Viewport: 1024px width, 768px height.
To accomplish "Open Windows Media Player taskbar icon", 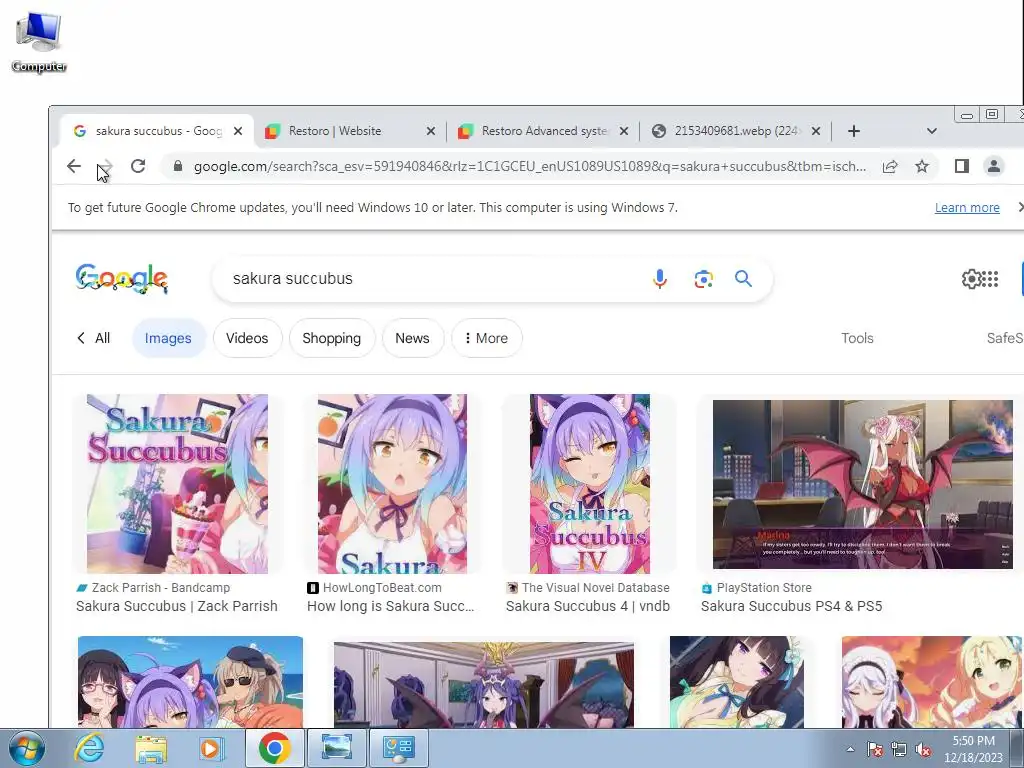I will tap(210, 748).
